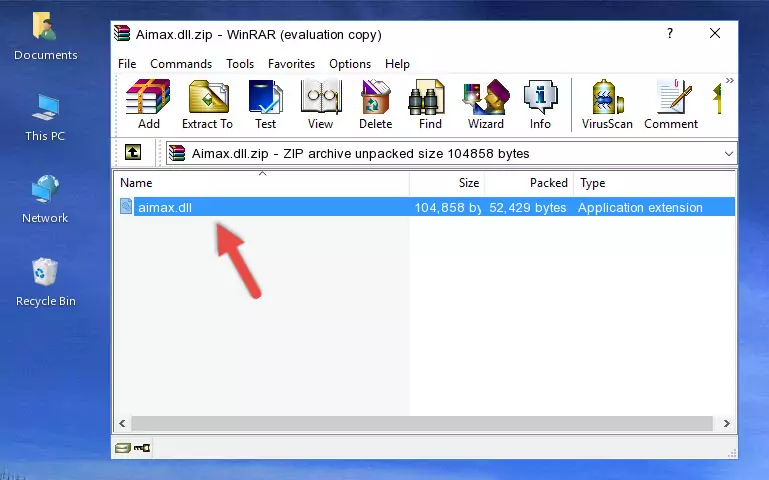Viewport: 769px width, 480px height.
Task: Open the Help menu
Action: [397, 64]
